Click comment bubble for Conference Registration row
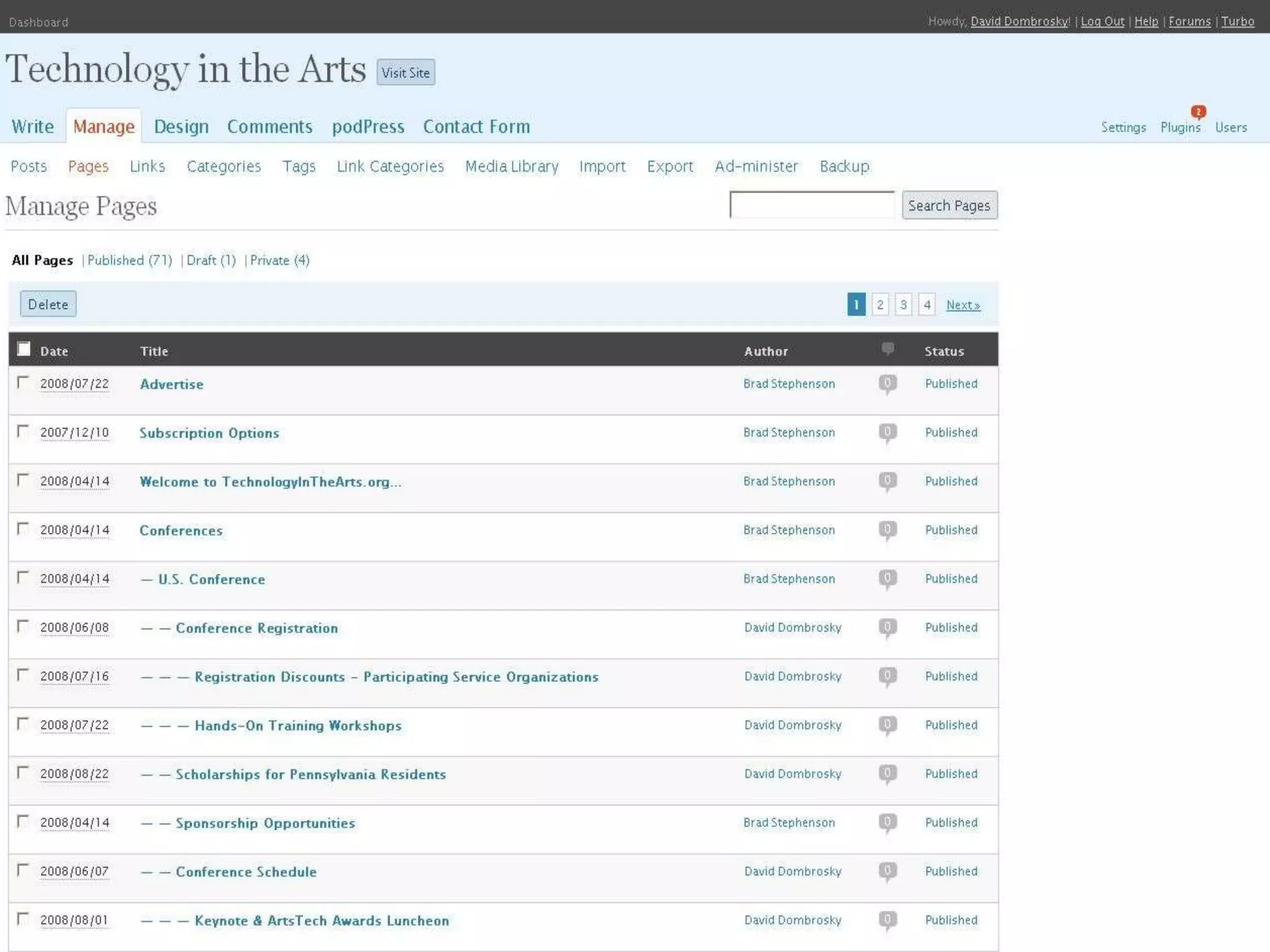The width and height of the screenshot is (1270, 952). click(x=887, y=628)
